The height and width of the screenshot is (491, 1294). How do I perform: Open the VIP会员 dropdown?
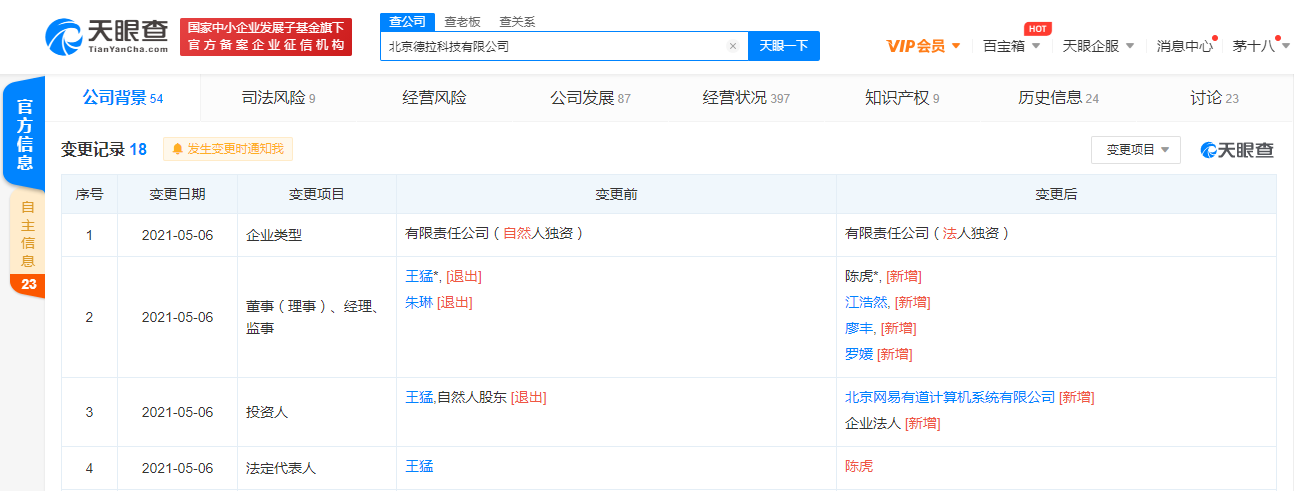[923, 46]
